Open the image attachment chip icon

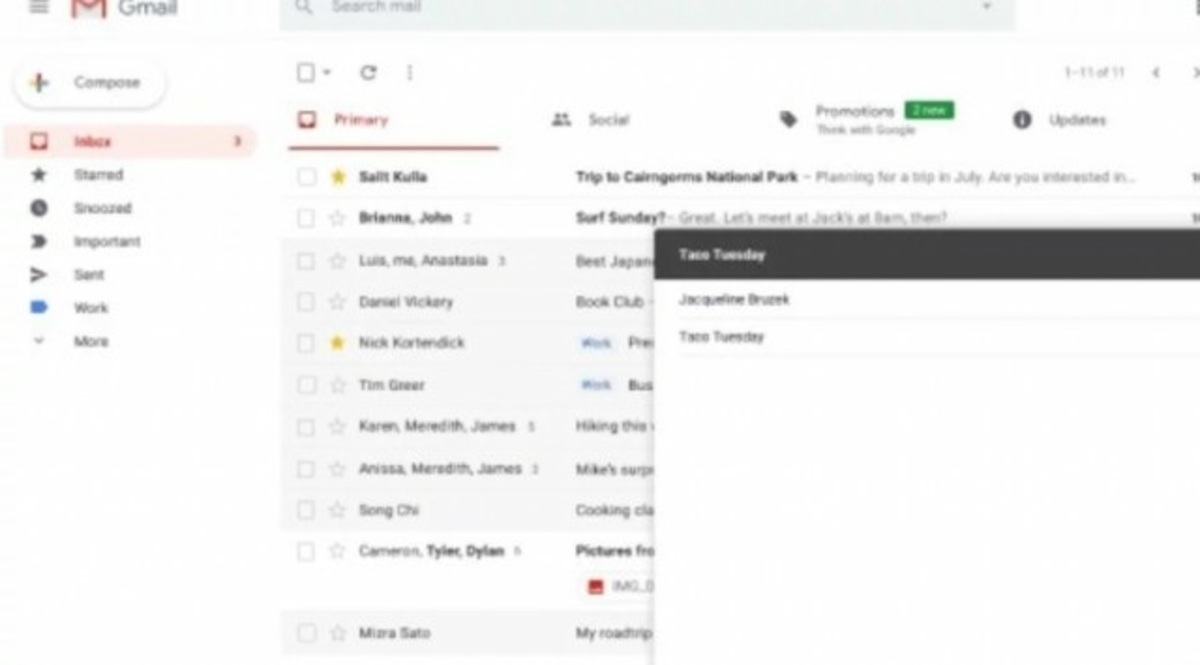click(x=596, y=587)
